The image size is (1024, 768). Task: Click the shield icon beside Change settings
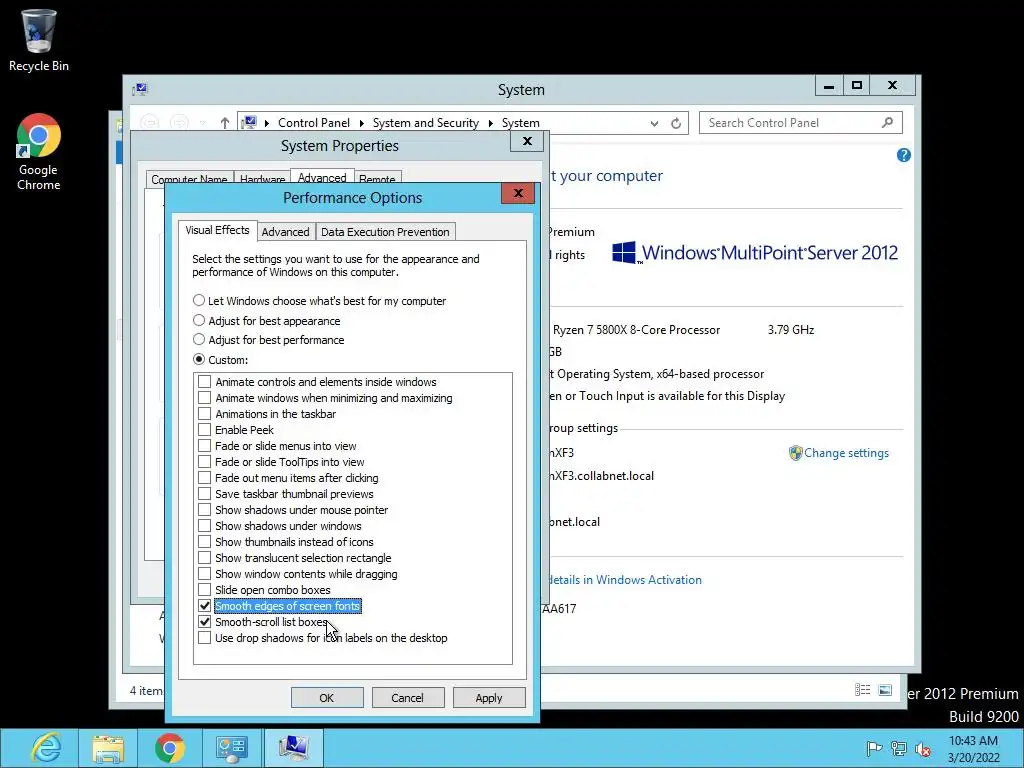click(x=795, y=453)
